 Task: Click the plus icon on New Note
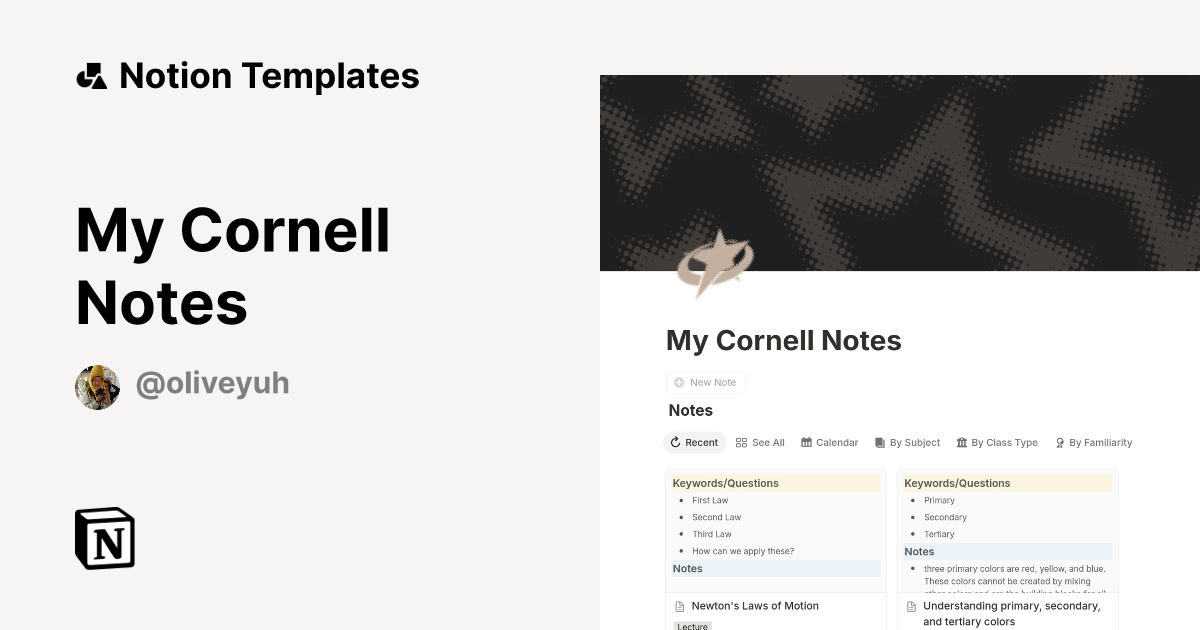pos(677,382)
